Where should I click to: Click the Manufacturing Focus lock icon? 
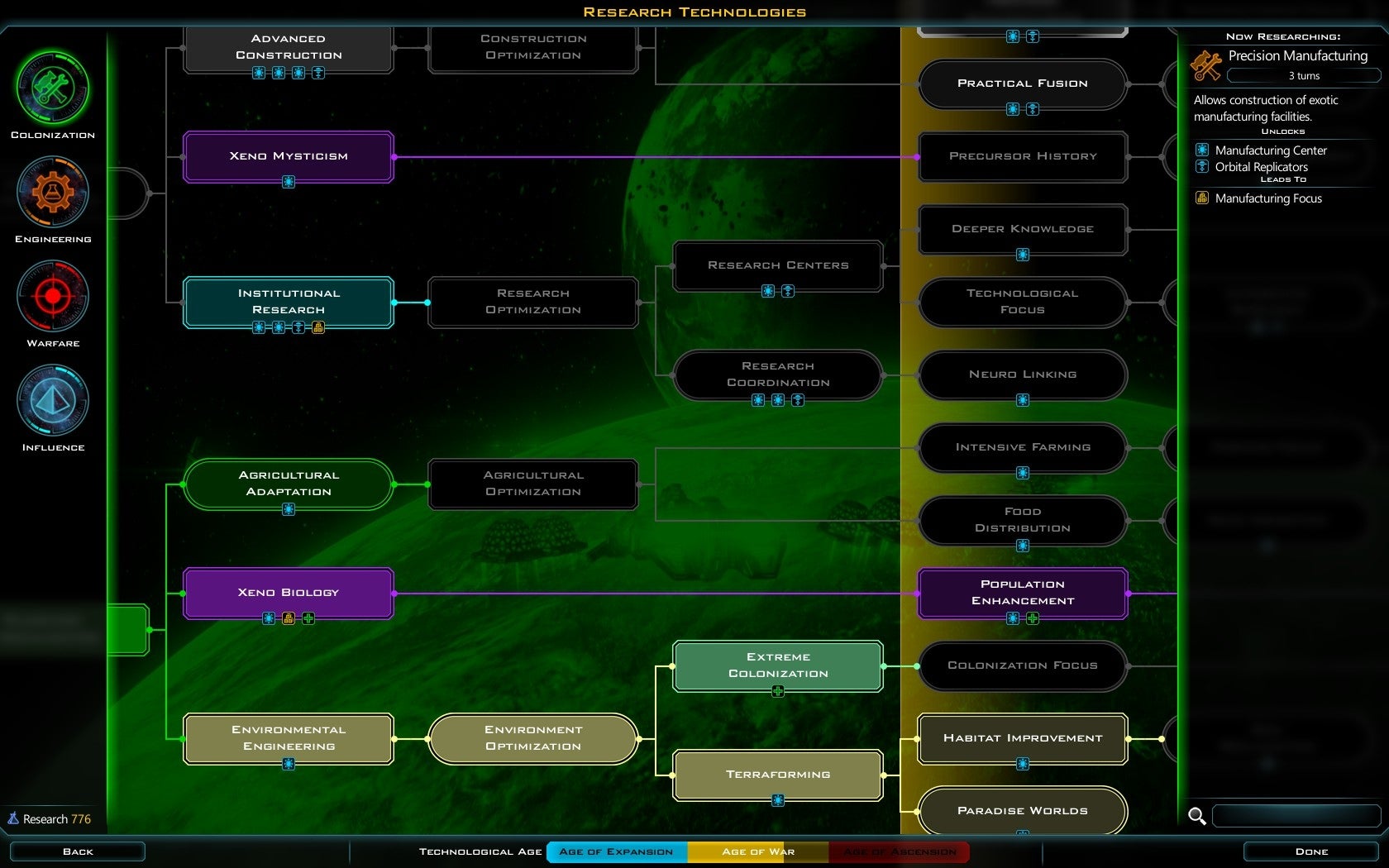coord(1202,198)
